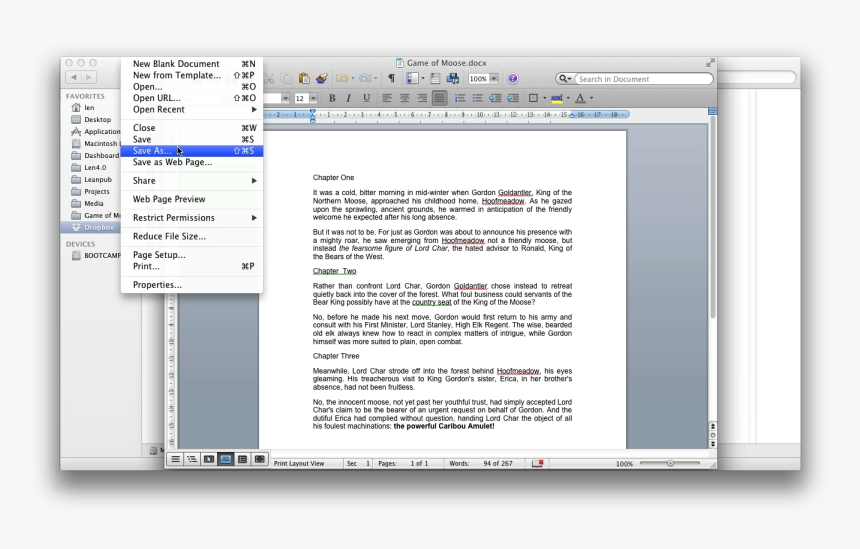
Task: Click the increase indent icon
Action: [x=513, y=98]
